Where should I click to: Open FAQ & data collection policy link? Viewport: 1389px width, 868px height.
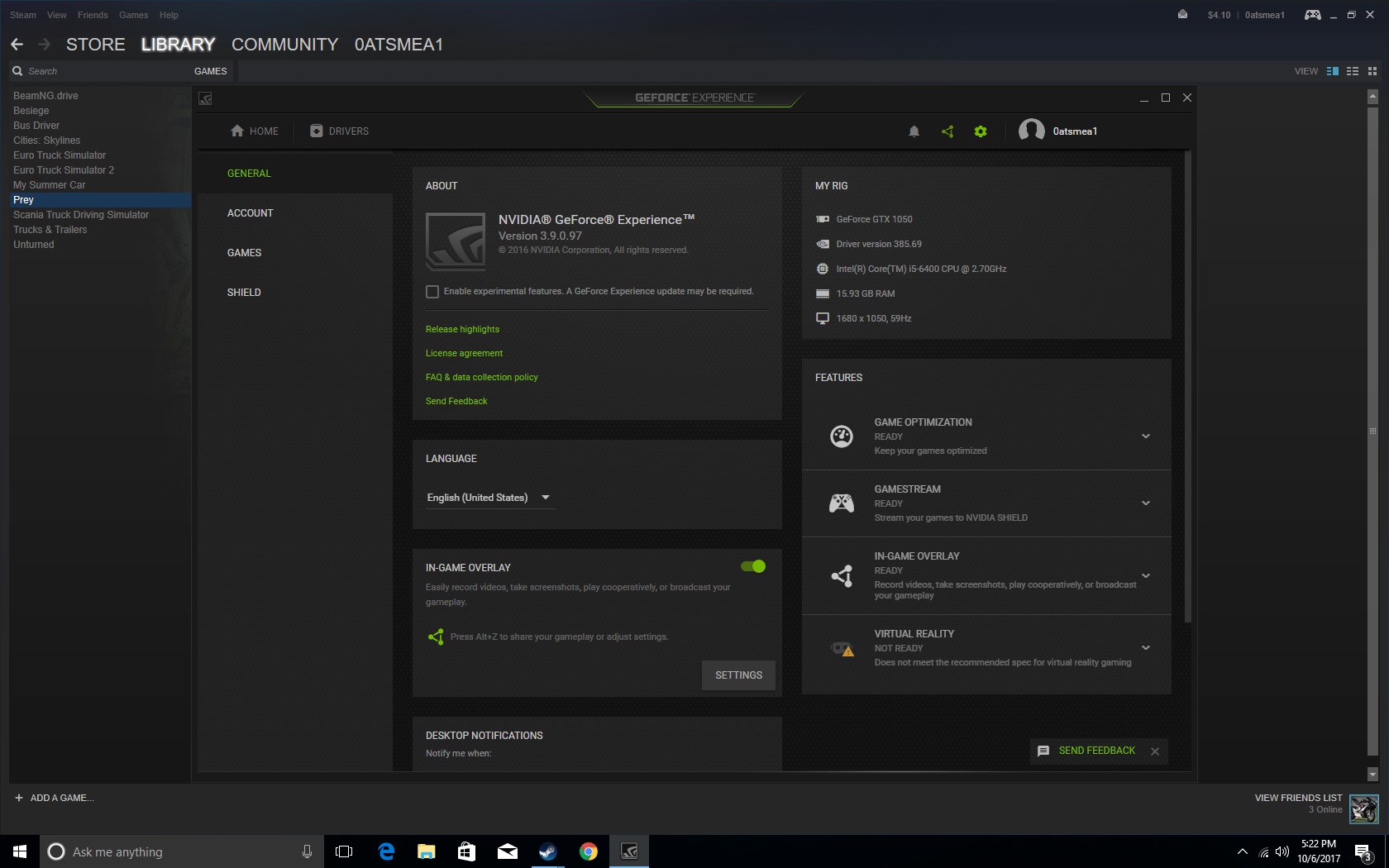coord(481,377)
